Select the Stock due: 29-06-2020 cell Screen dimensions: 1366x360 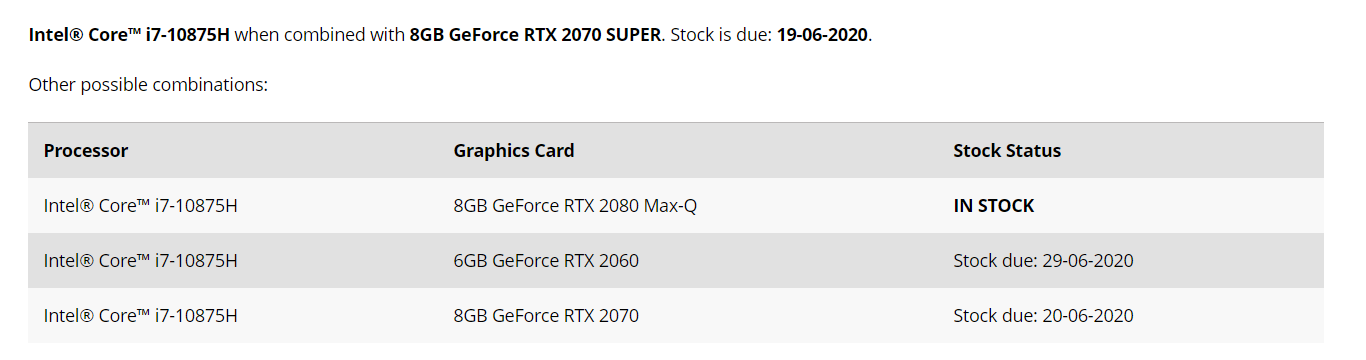(x=1043, y=261)
